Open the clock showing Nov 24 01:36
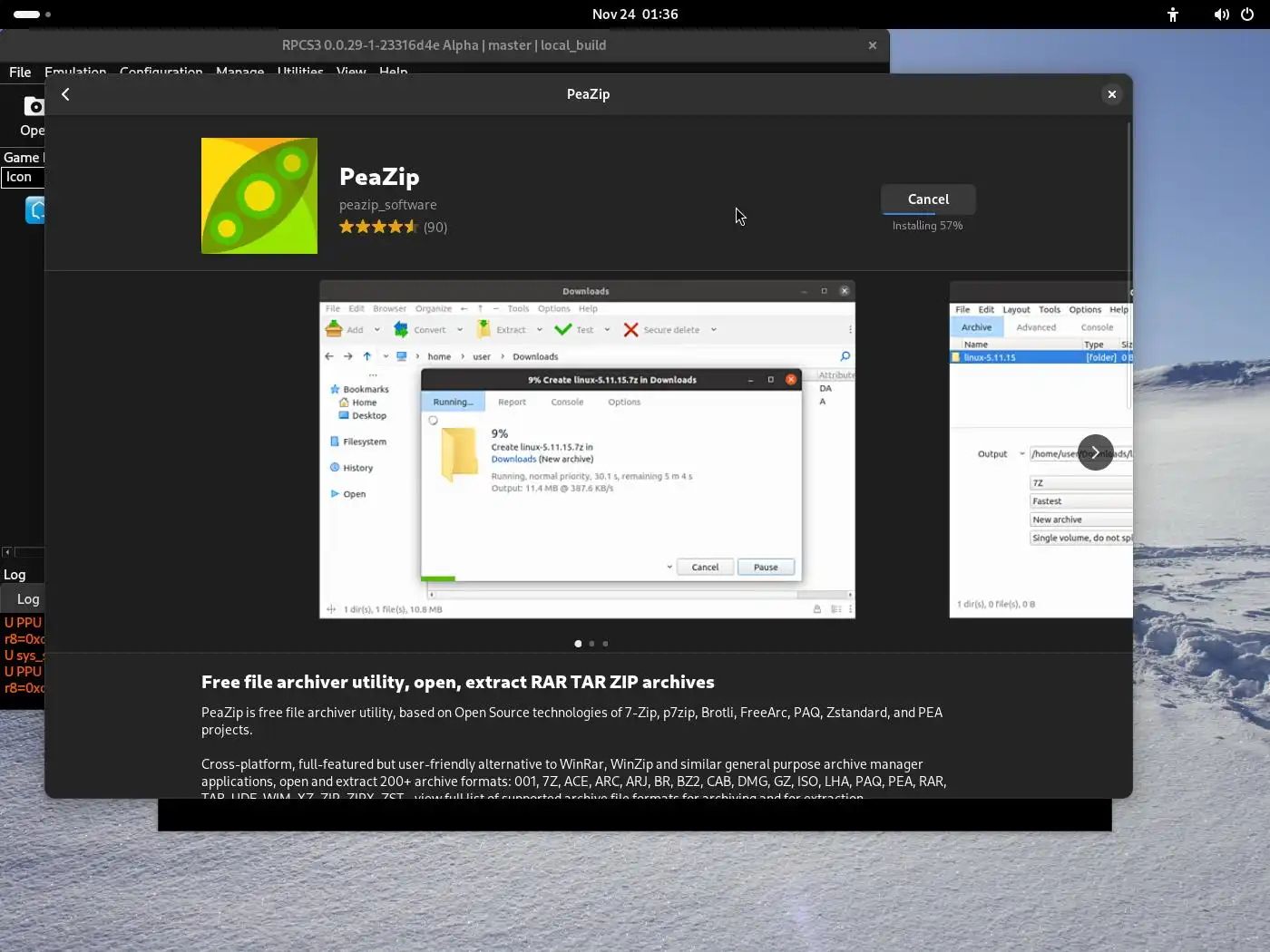Image resolution: width=1270 pixels, height=952 pixels. (x=635, y=15)
